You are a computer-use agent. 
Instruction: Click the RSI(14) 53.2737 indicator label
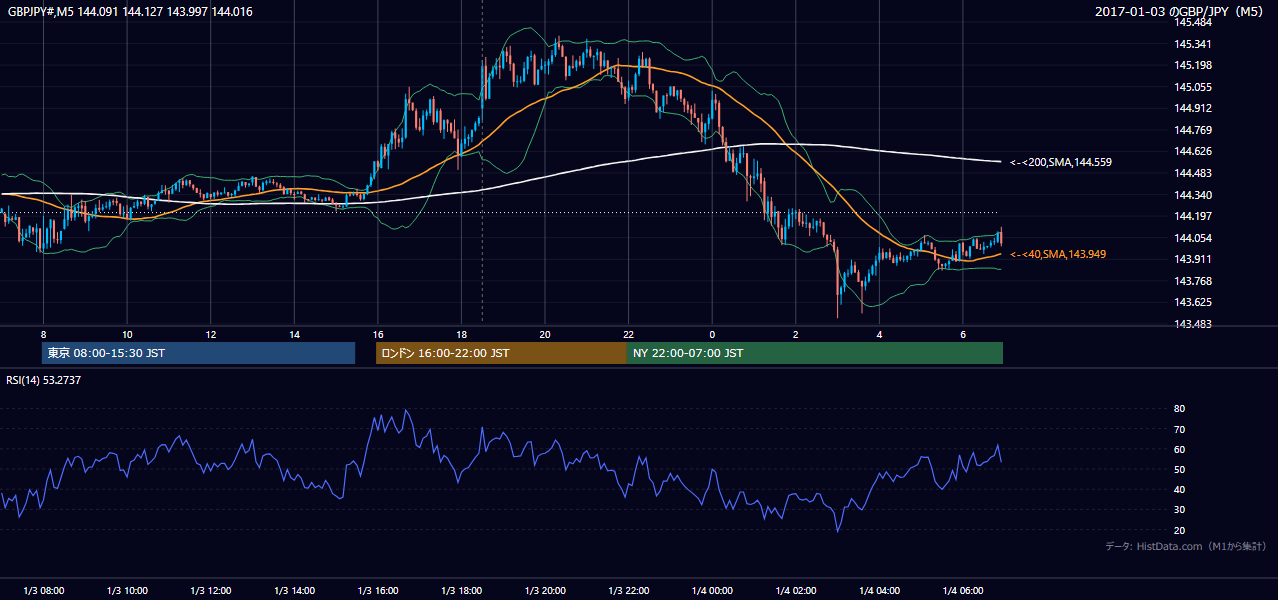tap(44, 380)
